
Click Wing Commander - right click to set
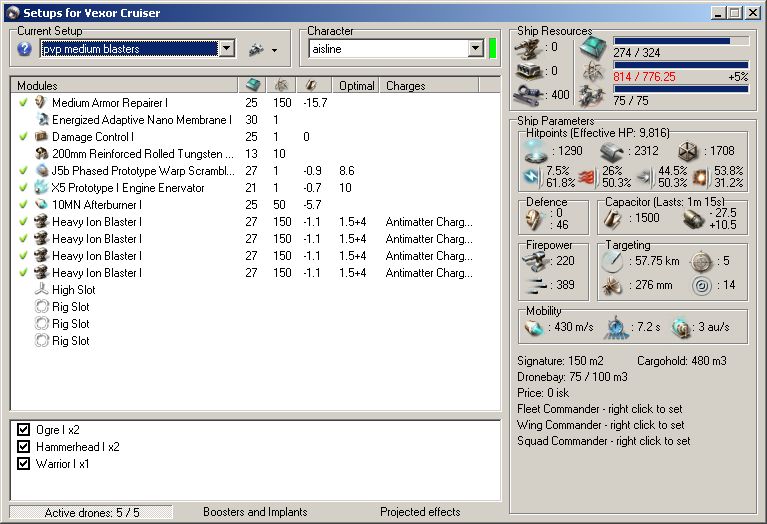pyautogui.click(x=601, y=425)
